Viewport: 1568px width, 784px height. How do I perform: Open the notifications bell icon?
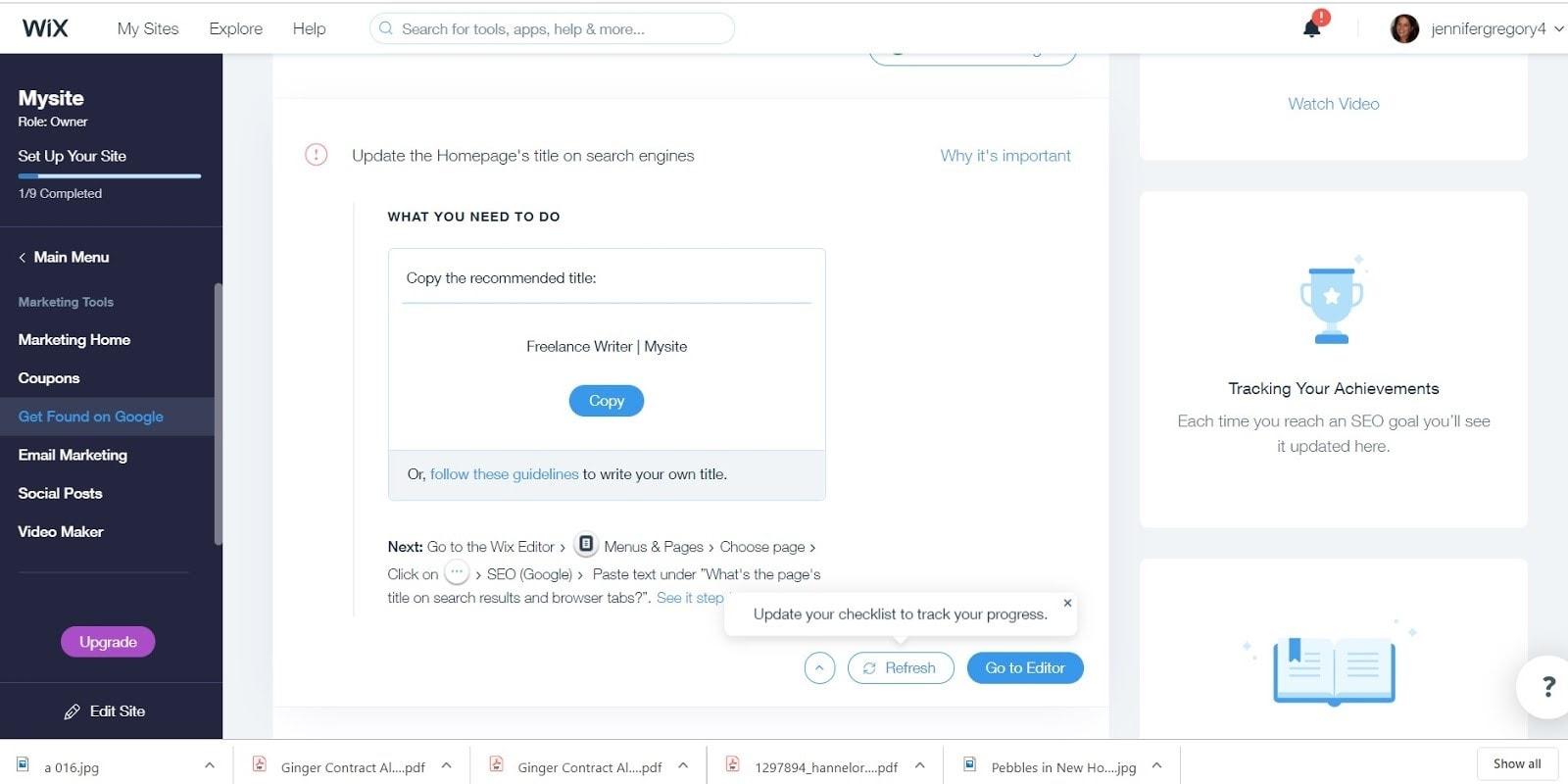[1311, 27]
